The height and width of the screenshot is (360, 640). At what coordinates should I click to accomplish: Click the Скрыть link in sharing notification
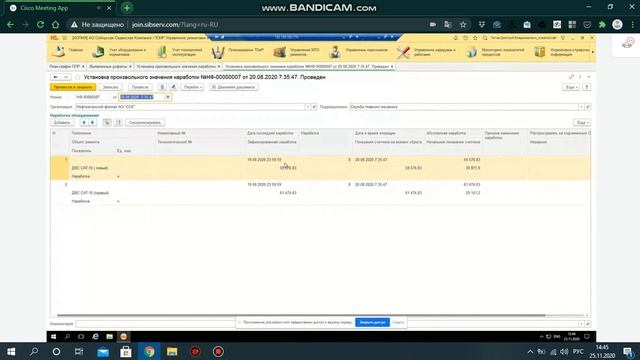click(398, 322)
